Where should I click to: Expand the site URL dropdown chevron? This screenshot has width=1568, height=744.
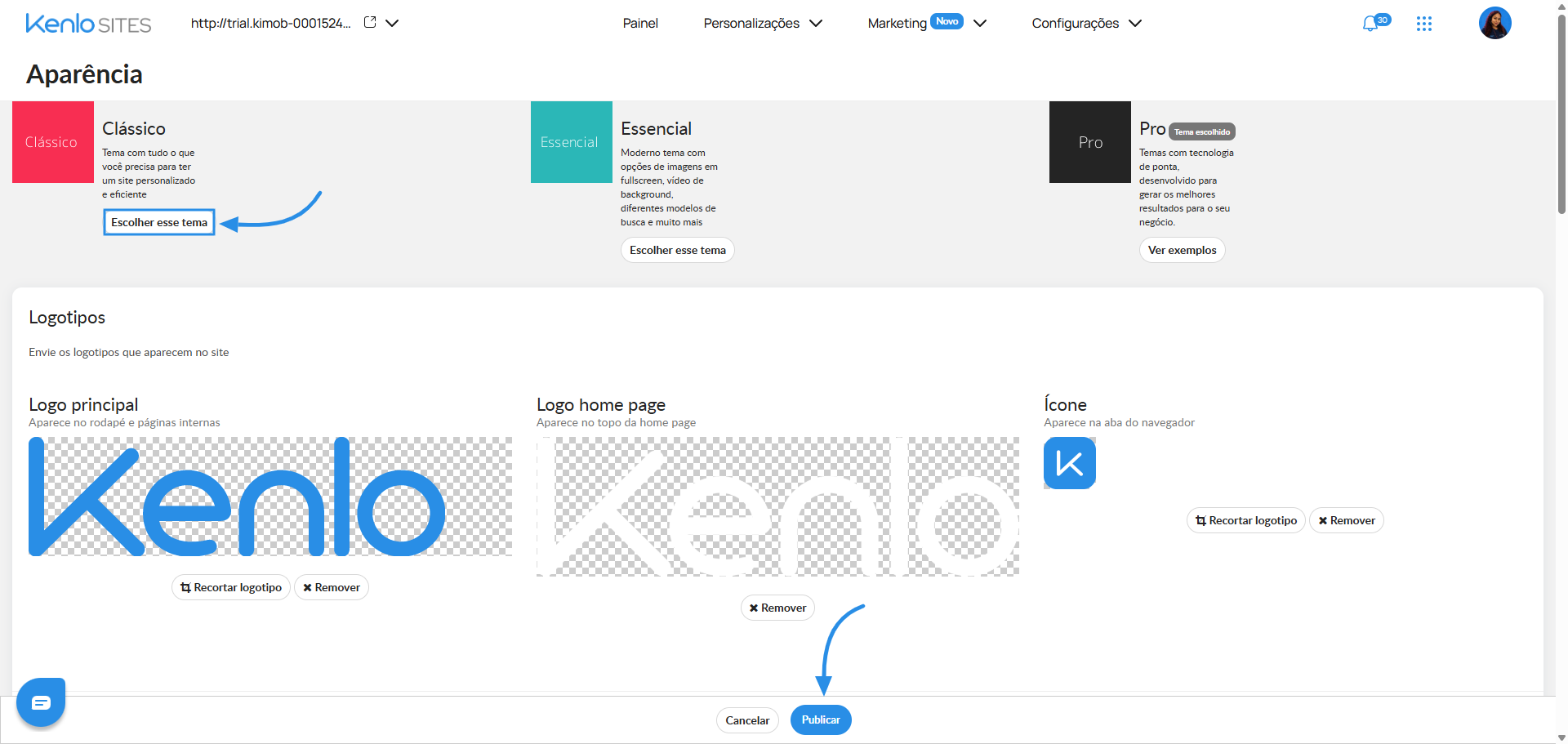coord(392,23)
